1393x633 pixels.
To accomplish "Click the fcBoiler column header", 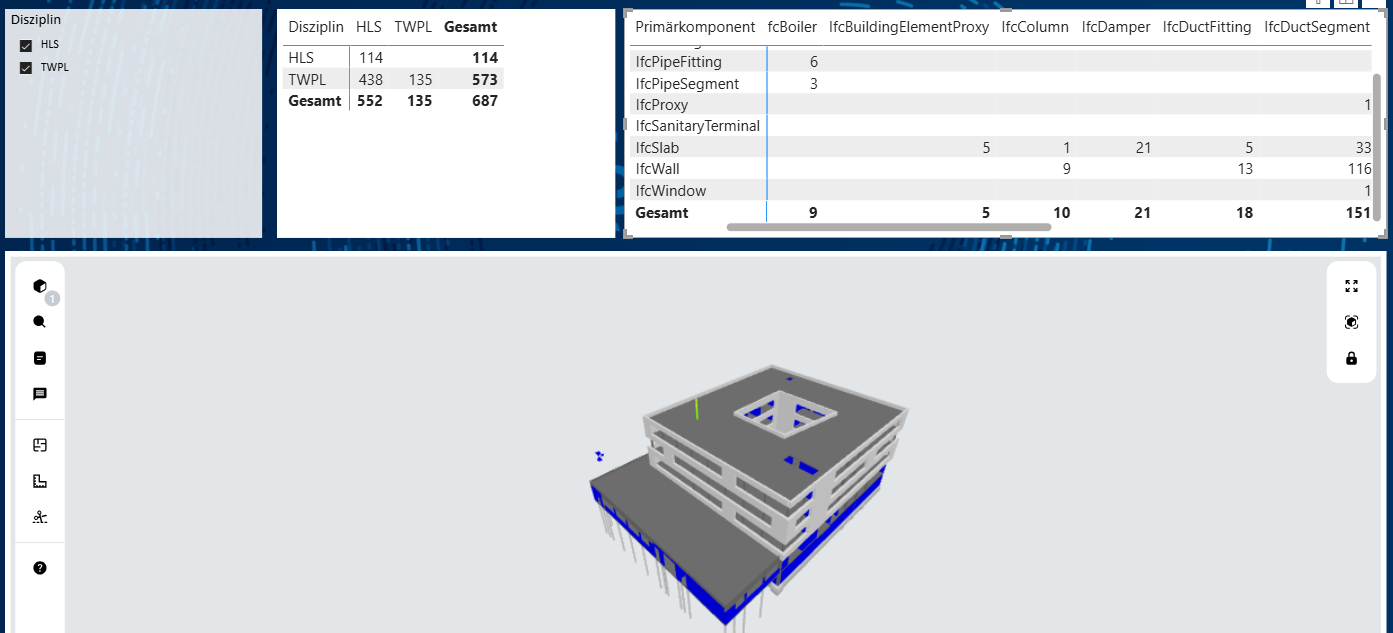I will pyautogui.click(x=792, y=27).
